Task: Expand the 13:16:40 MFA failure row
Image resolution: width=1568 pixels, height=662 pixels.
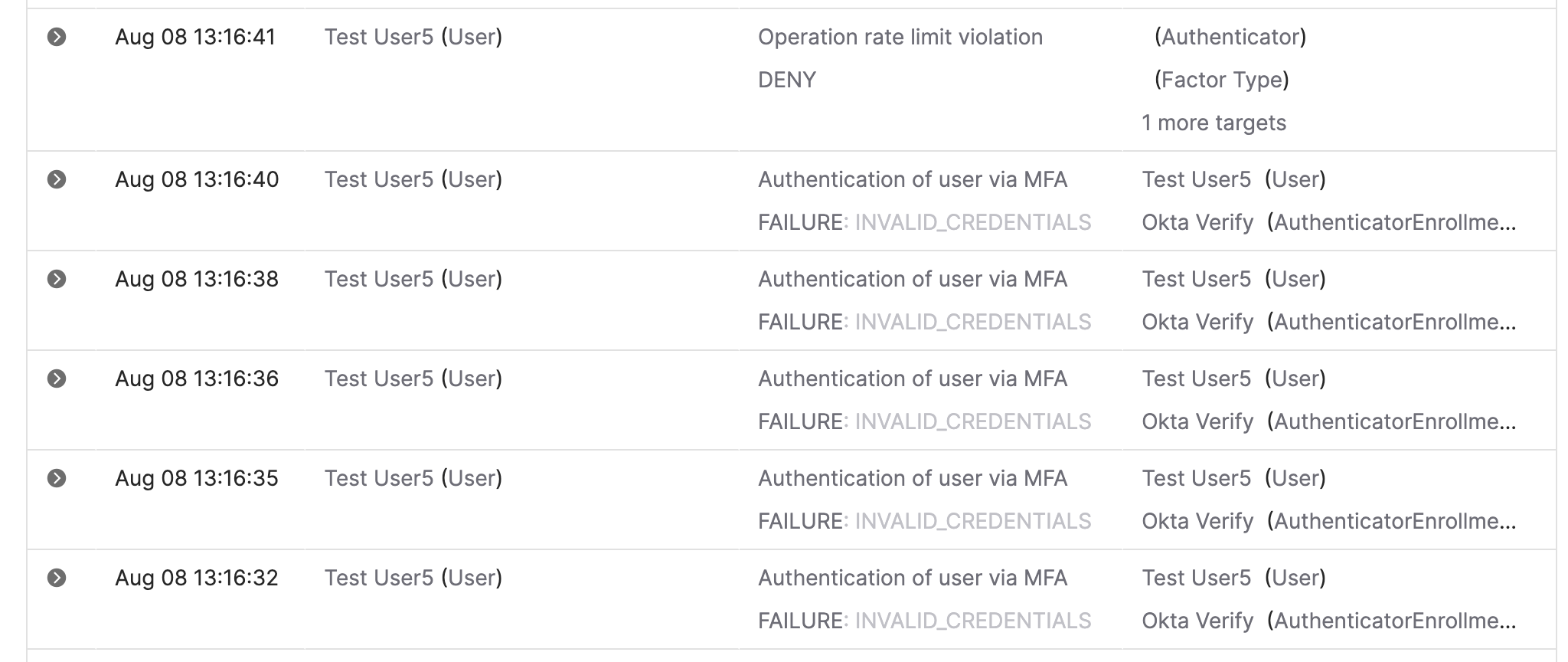Action: 57,179
